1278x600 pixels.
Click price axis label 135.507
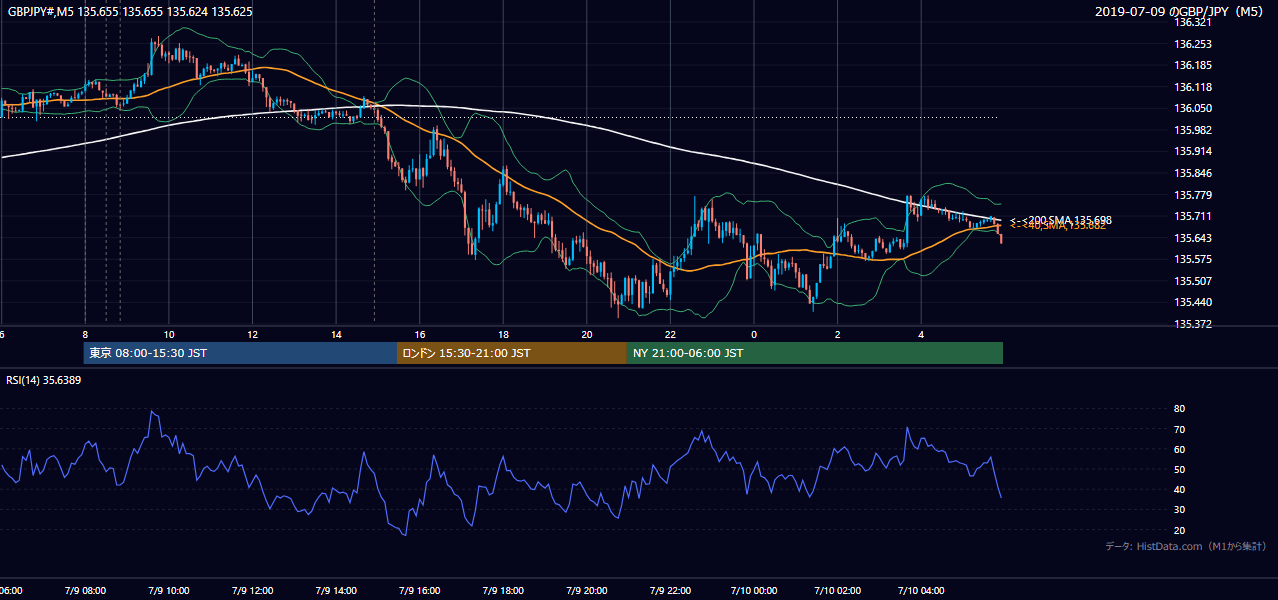[1192, 281]
